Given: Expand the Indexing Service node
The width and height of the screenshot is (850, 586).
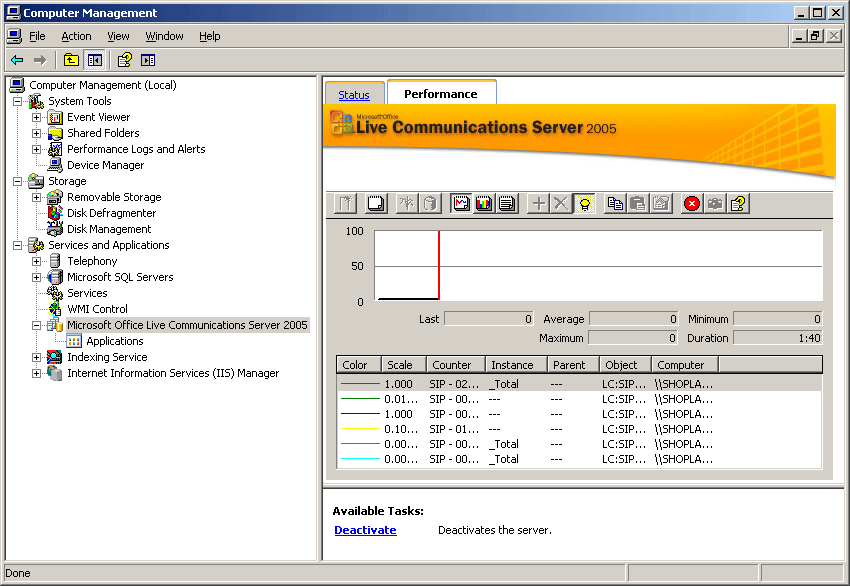Looking at the screenshot, I should pos(36,357).
